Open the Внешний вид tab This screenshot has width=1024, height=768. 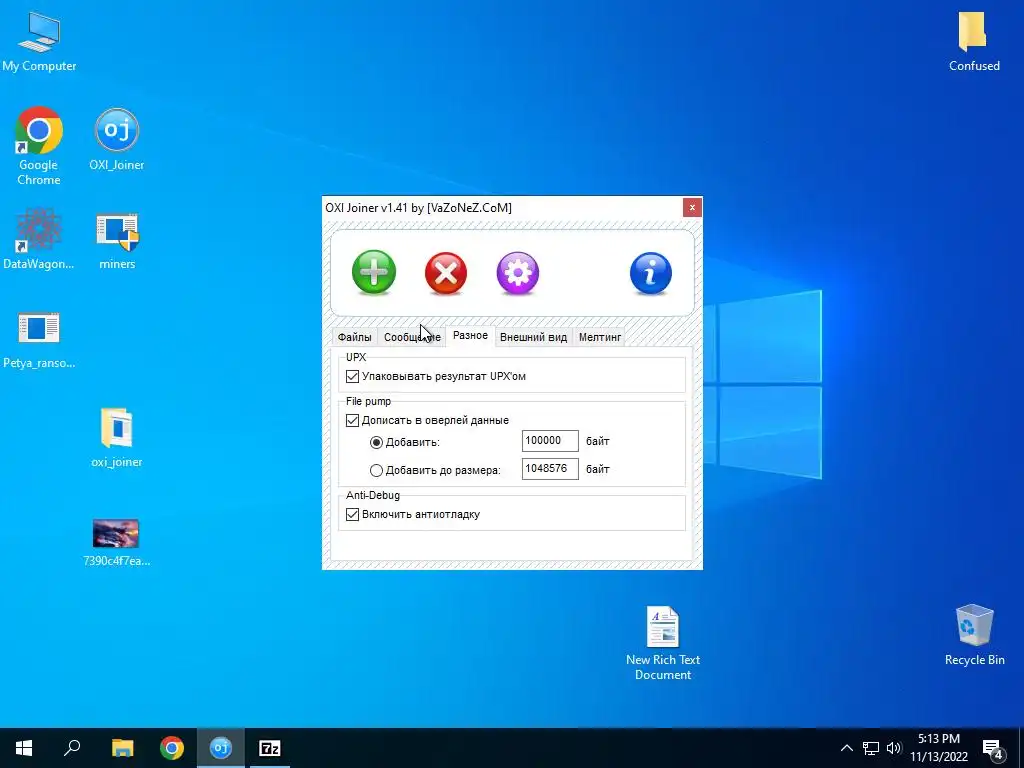pos(533,337)
